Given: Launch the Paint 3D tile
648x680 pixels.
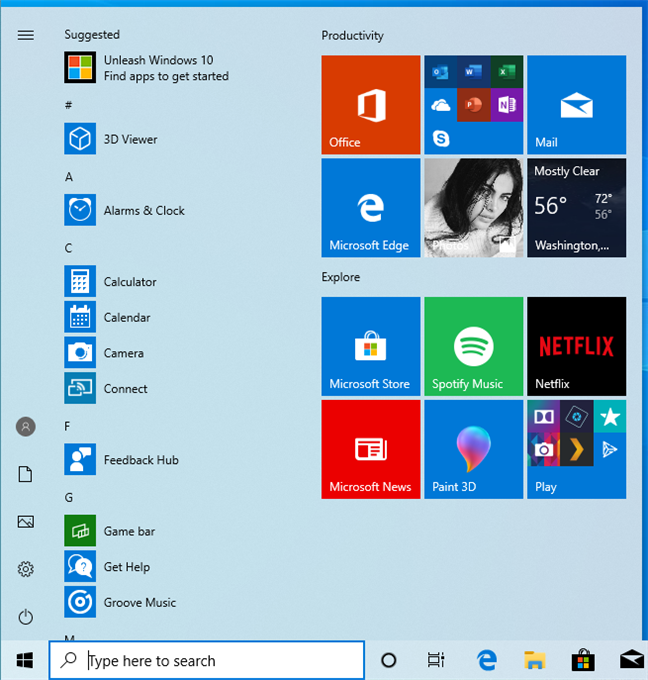Looking at the screenshot, I should coord(474,449).
